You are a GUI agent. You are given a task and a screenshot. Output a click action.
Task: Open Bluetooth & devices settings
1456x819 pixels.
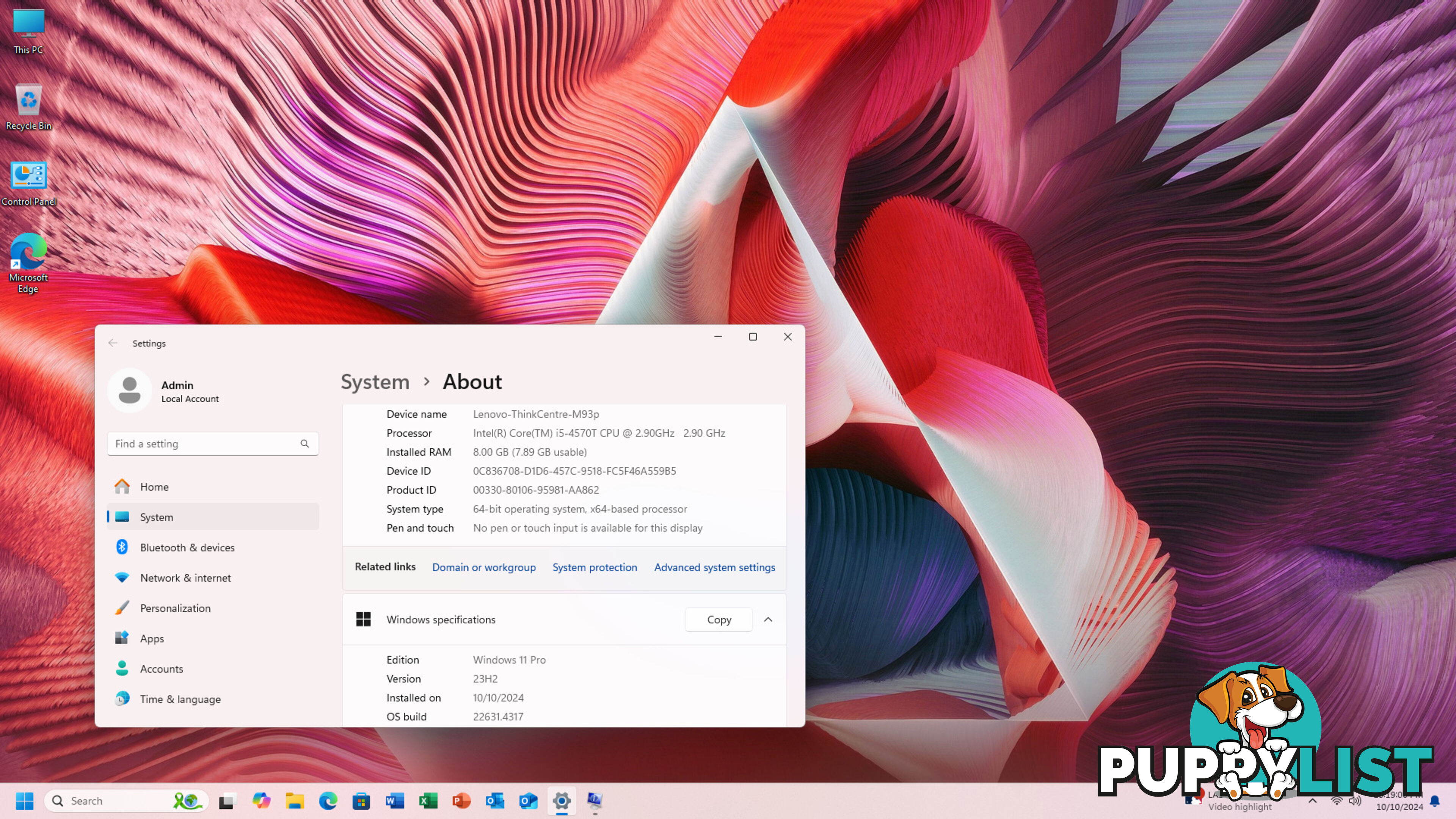[x=212, y=548]
